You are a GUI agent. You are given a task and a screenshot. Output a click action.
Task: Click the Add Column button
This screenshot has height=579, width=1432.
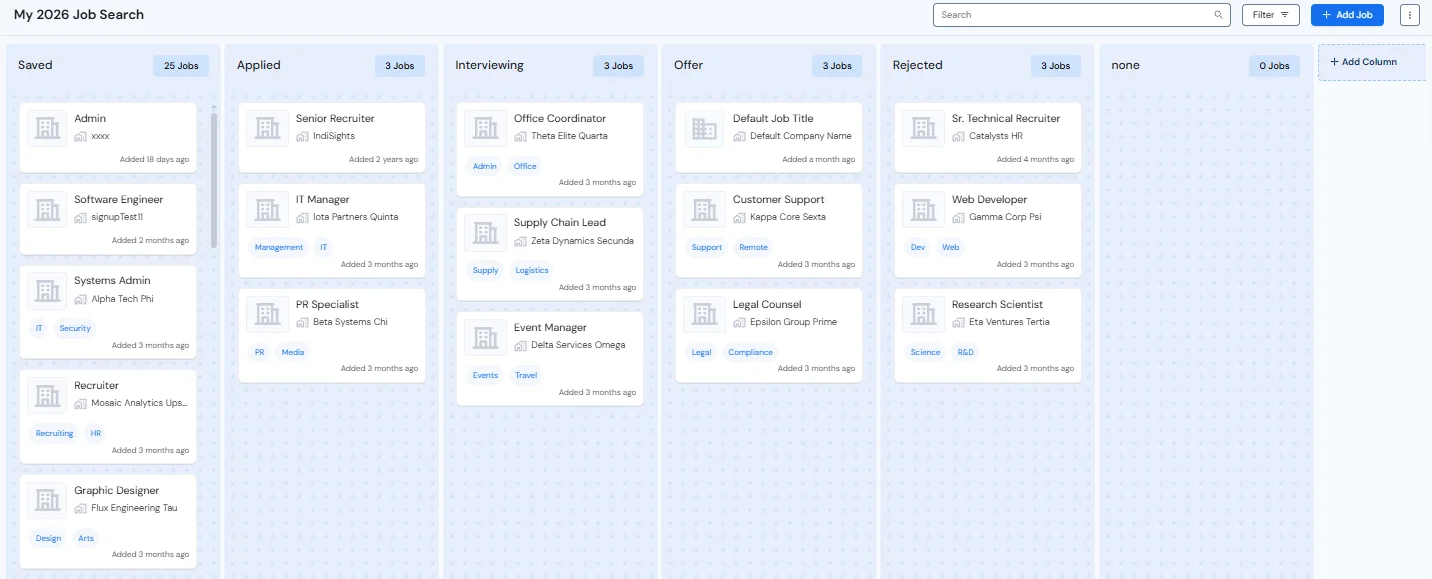[x=1372, y=62]
